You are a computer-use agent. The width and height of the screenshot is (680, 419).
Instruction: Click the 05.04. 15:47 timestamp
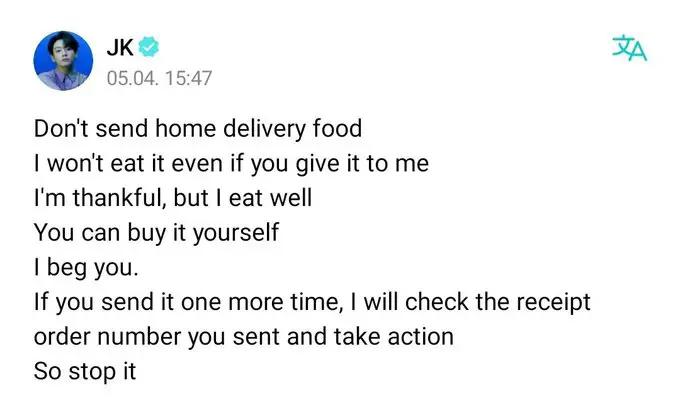point(160,79)
